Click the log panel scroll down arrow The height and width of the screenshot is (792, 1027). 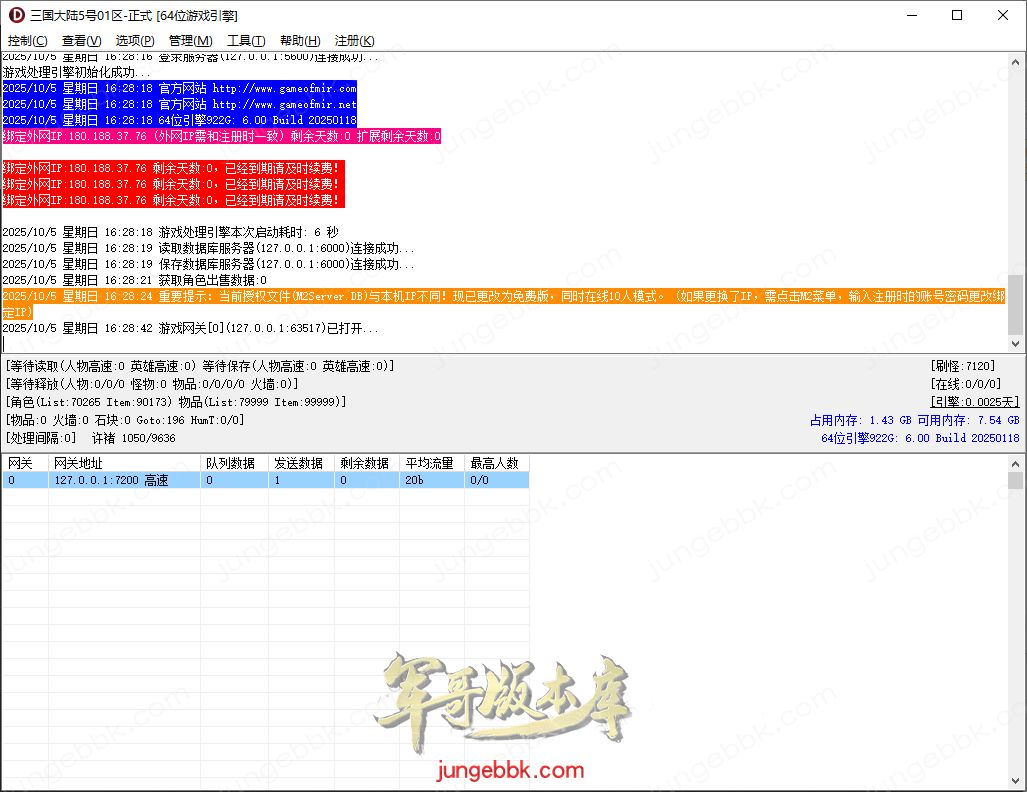coord(1016,343)
